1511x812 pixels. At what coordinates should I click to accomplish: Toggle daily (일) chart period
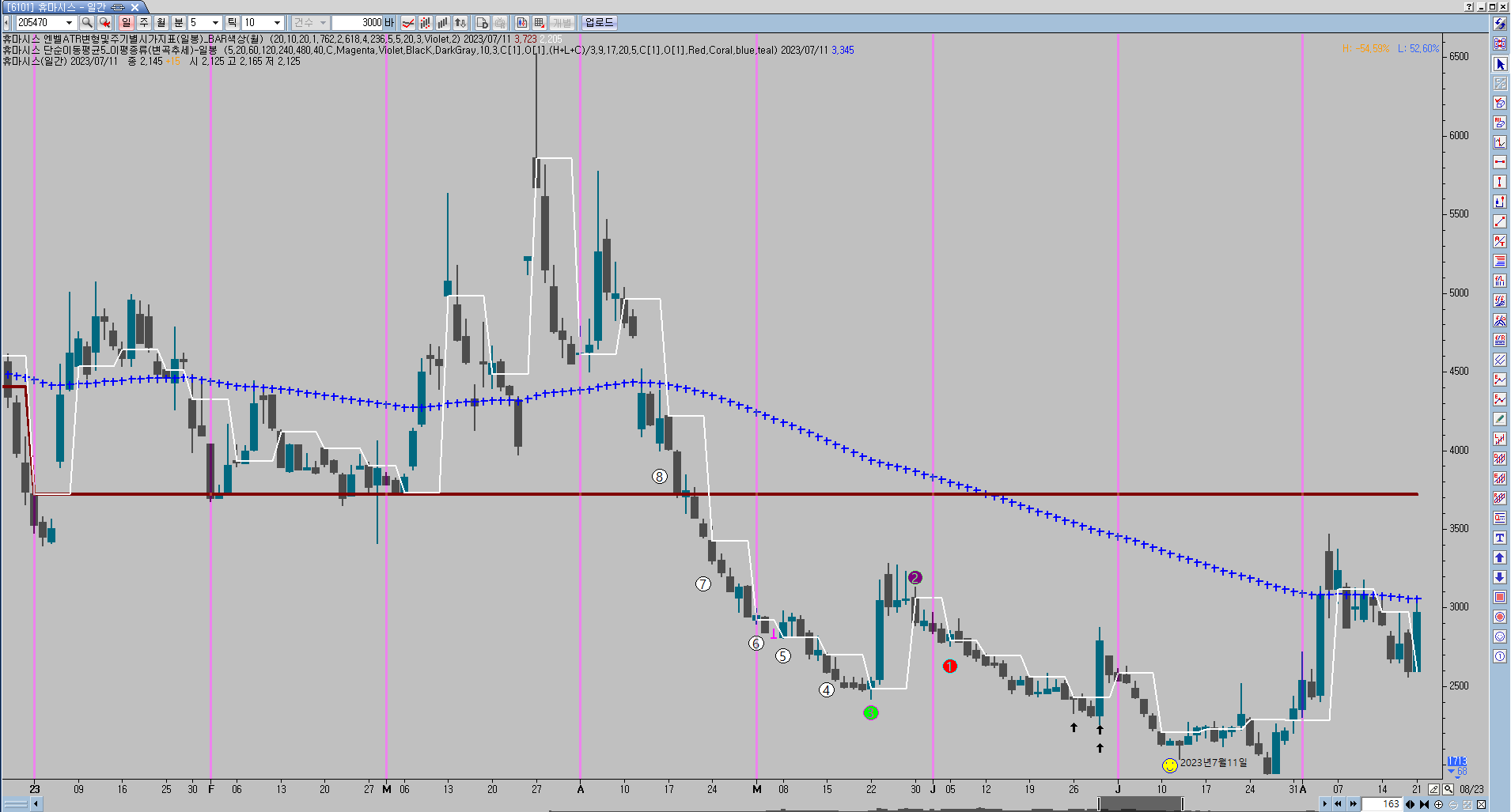pyautogui.click(x=127, y=23)
